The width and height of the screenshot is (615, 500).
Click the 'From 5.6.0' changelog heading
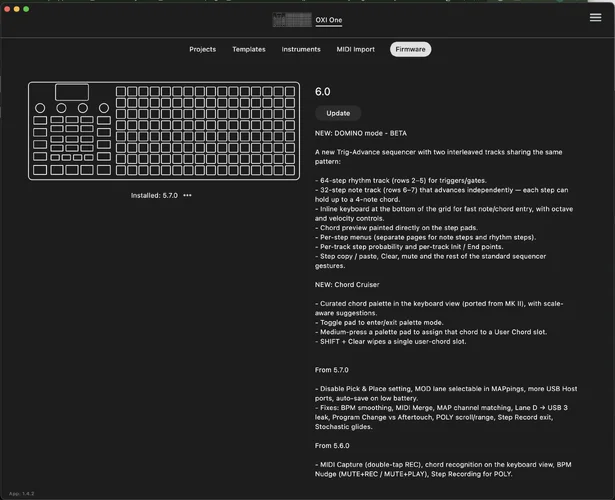[x=332, y=445]
